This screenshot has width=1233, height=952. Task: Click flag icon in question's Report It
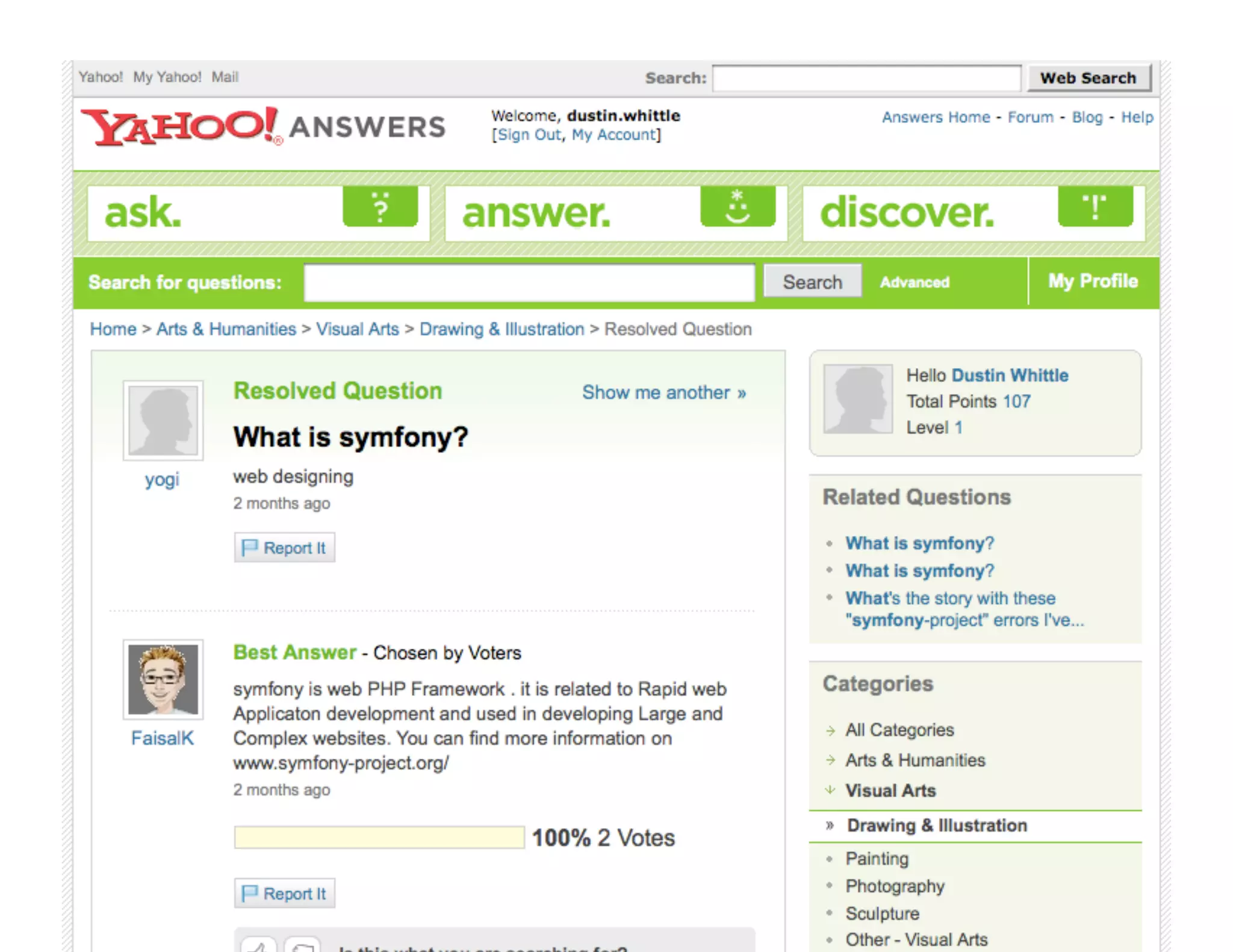coord(249,548)
